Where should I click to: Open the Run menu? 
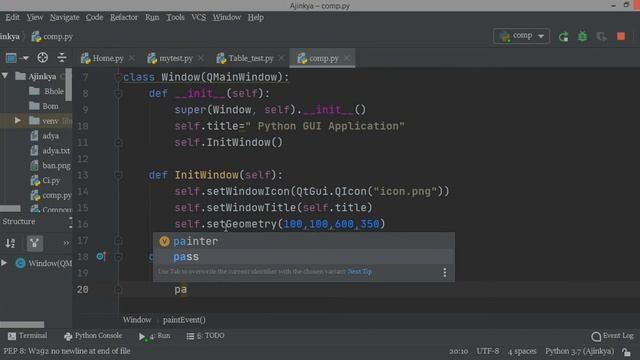coord(152,17)
